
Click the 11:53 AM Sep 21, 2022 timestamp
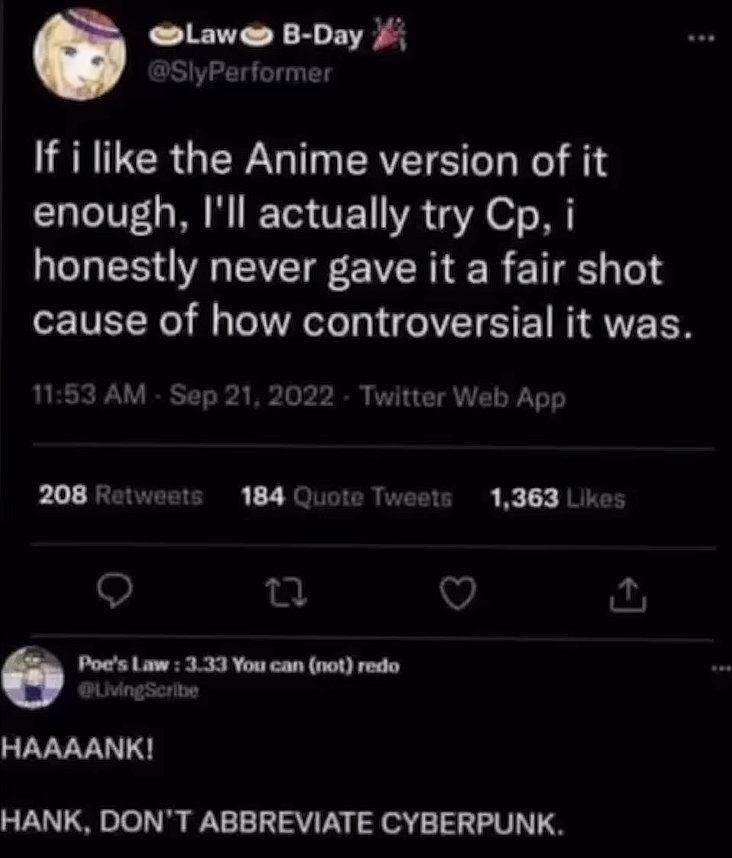[x=184, y=397]
